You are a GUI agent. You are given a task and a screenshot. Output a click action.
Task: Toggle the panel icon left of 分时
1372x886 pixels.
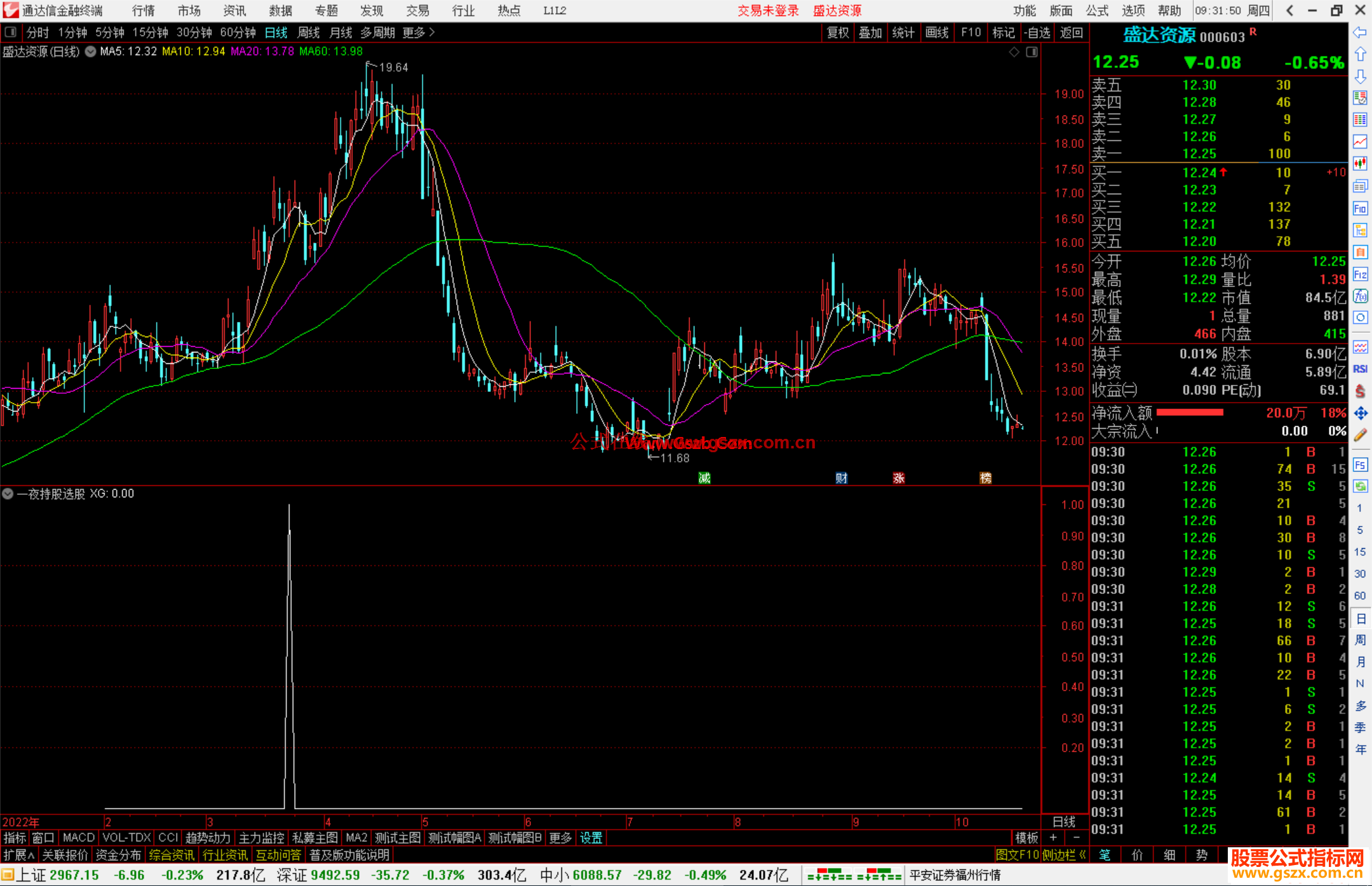tap(10, 32)
